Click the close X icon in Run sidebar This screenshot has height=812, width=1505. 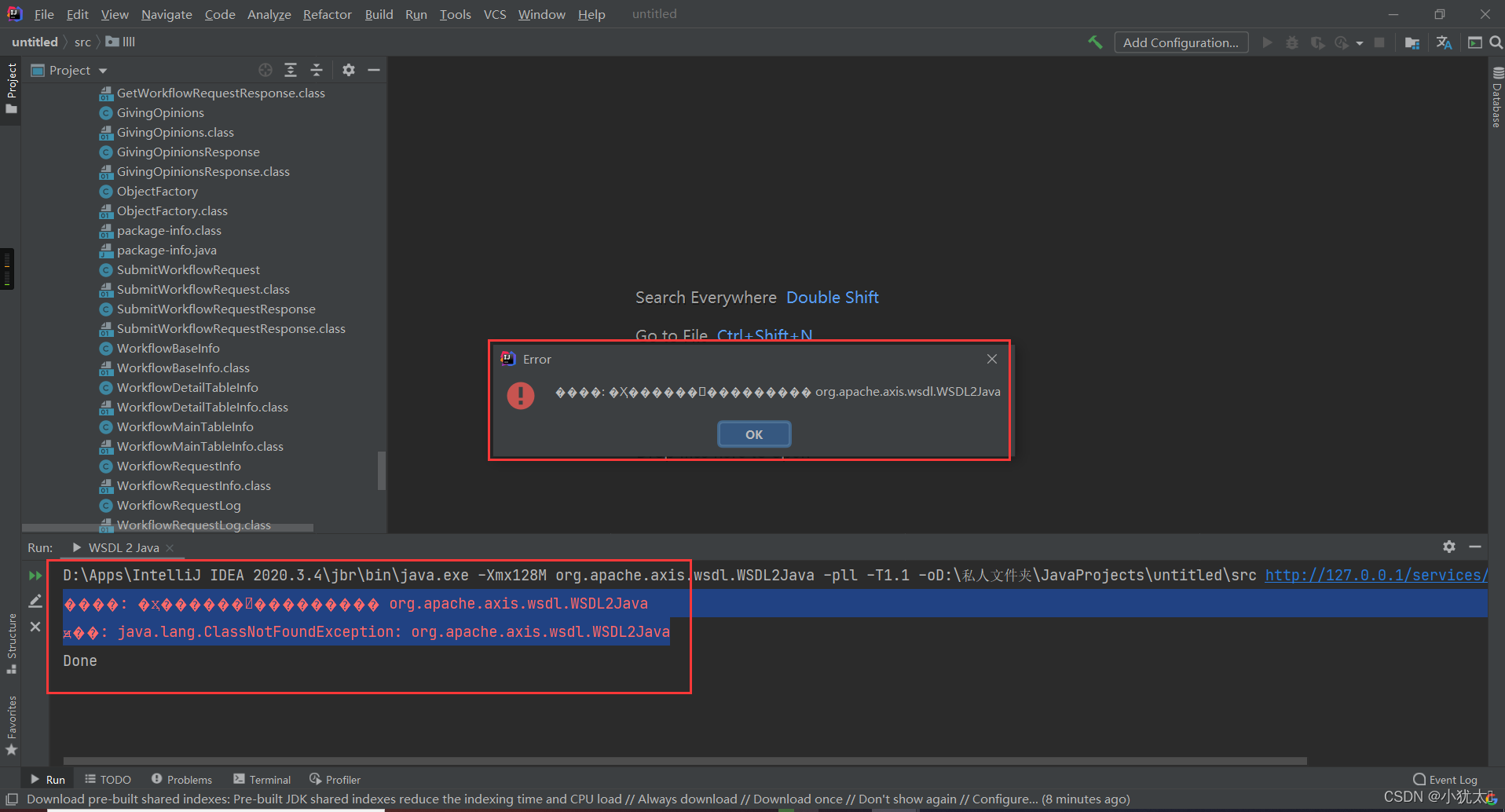[x=35, y=627]
